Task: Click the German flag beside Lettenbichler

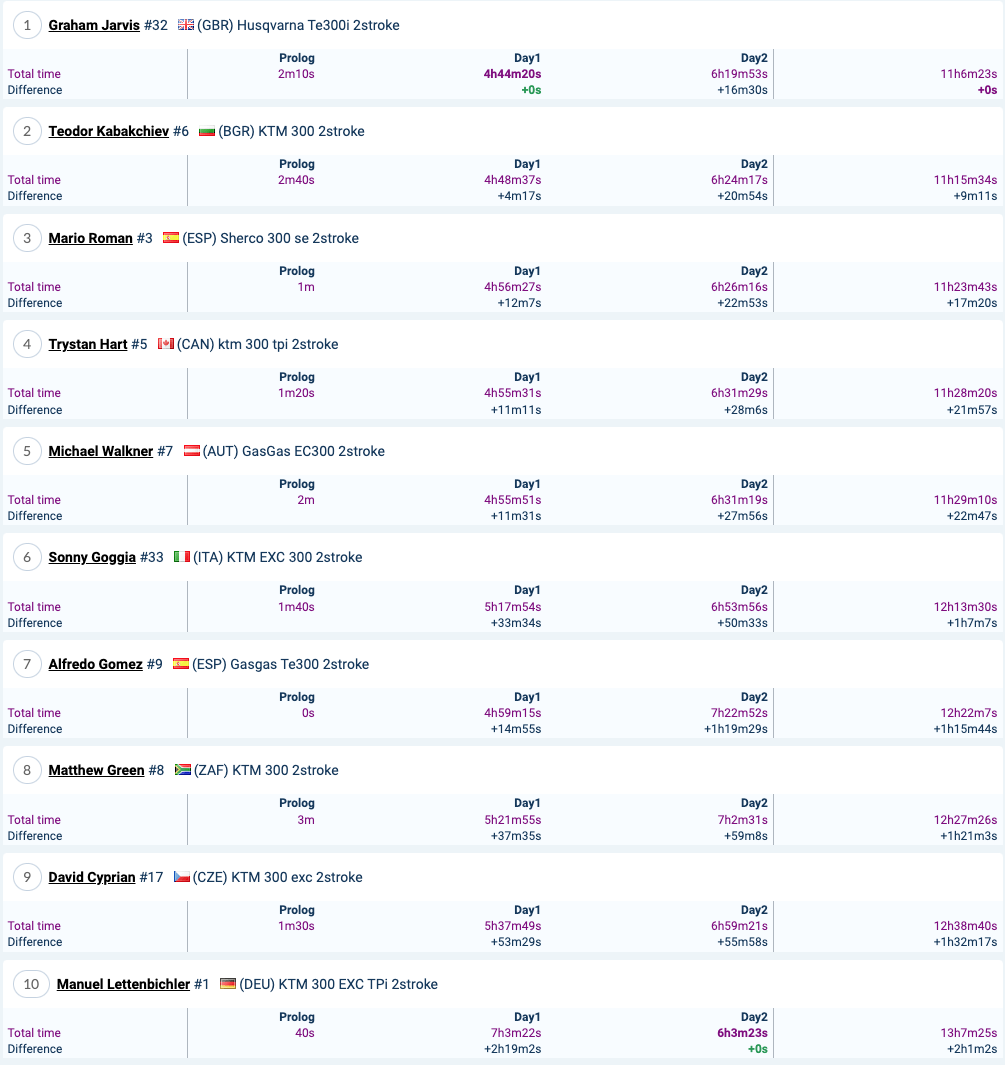Action: point(228,983)
